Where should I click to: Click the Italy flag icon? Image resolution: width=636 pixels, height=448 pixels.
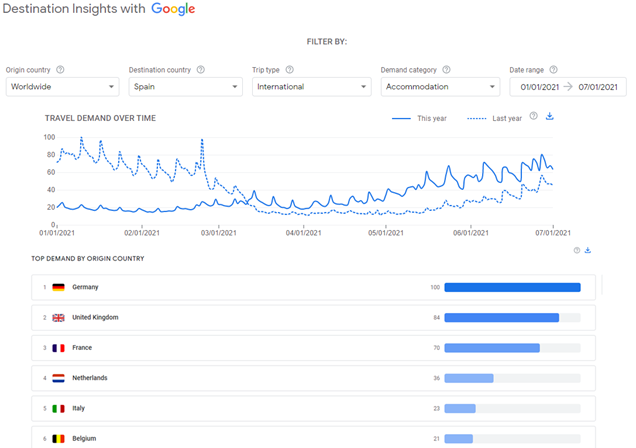point(58,409)
